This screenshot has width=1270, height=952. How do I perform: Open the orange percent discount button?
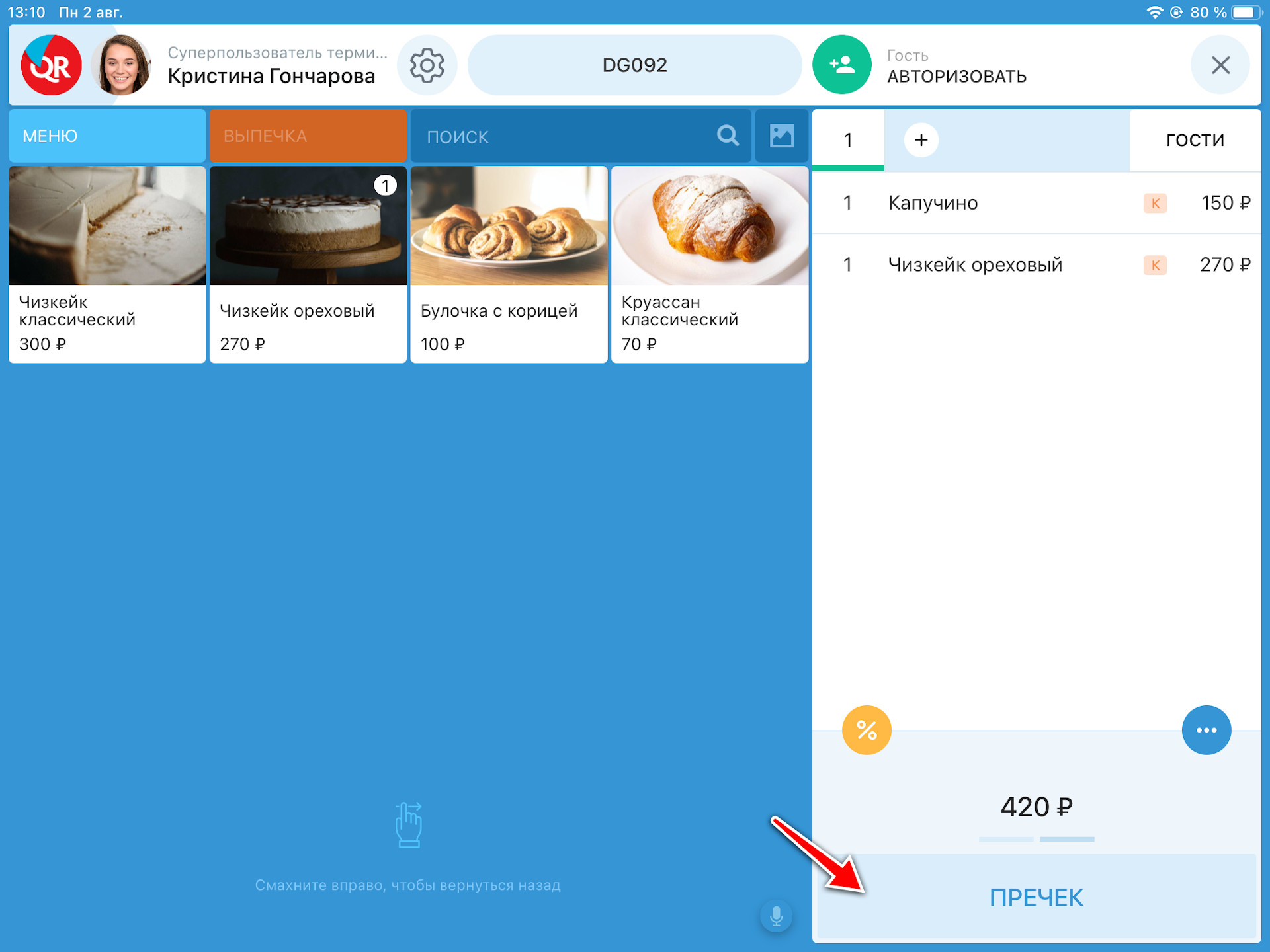point(867,730)
